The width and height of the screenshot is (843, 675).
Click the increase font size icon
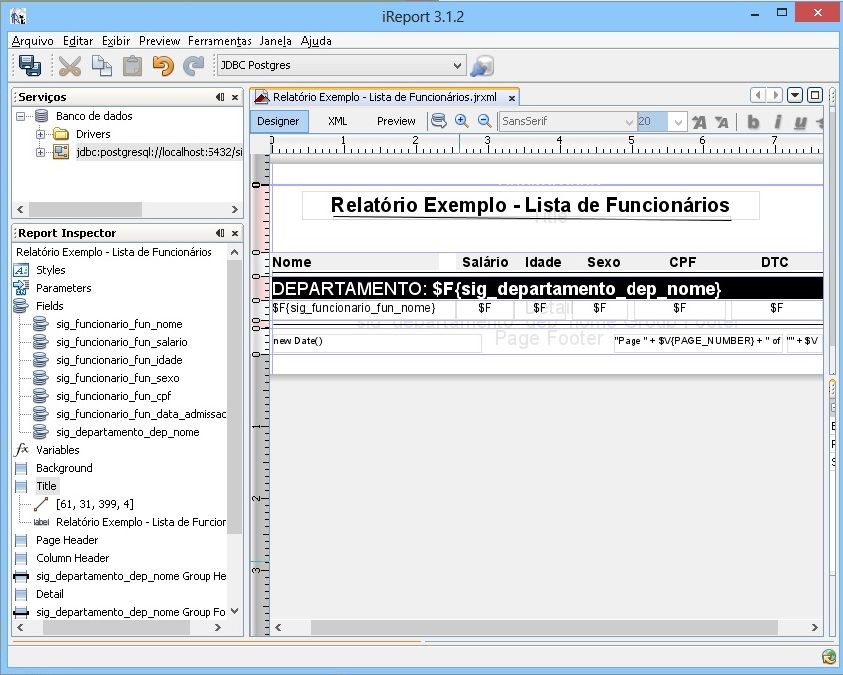pyautogui.click(x=699, y=122)
